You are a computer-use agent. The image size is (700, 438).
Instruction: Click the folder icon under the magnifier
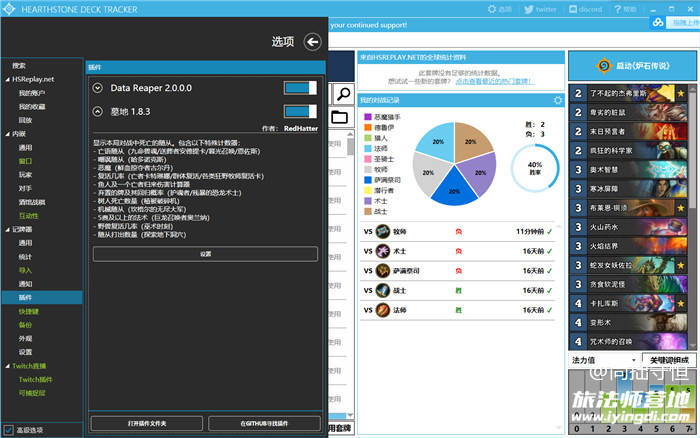coord(340,117)
